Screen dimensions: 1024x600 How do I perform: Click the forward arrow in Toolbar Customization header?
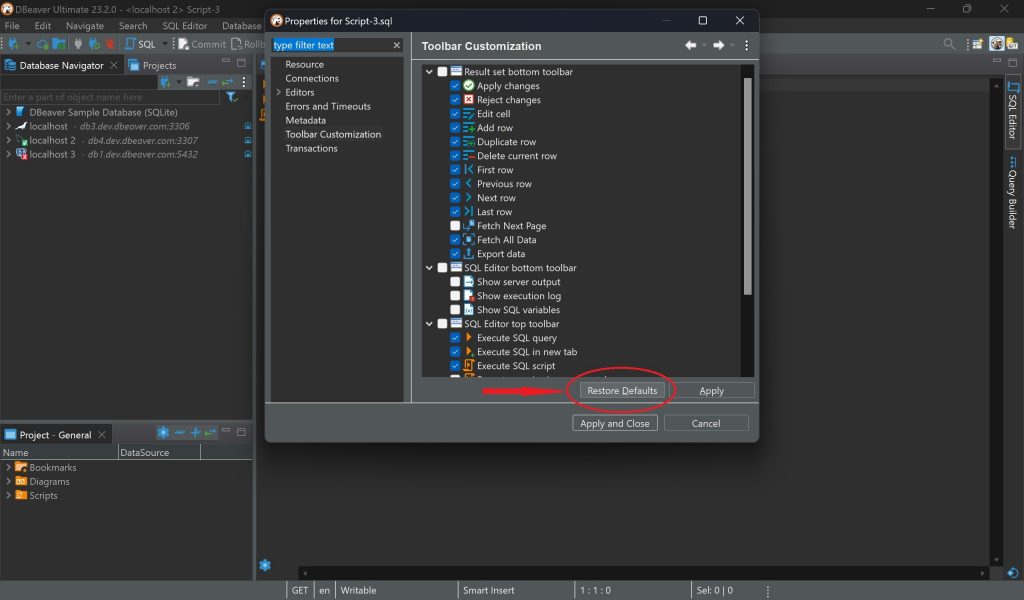(x=718, y=45)
